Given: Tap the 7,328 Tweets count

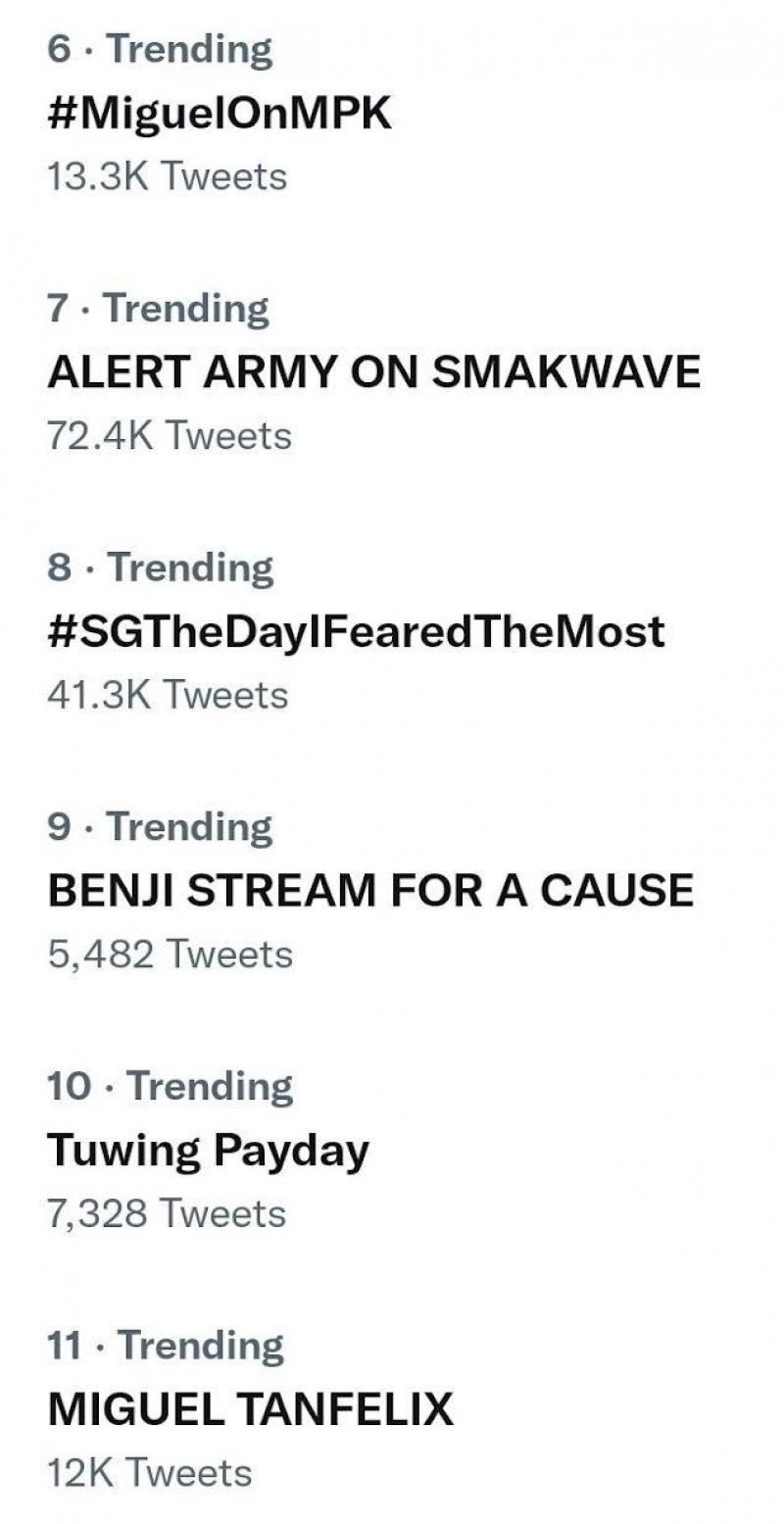Looking at the screenshot, I should pos(167,1213).
